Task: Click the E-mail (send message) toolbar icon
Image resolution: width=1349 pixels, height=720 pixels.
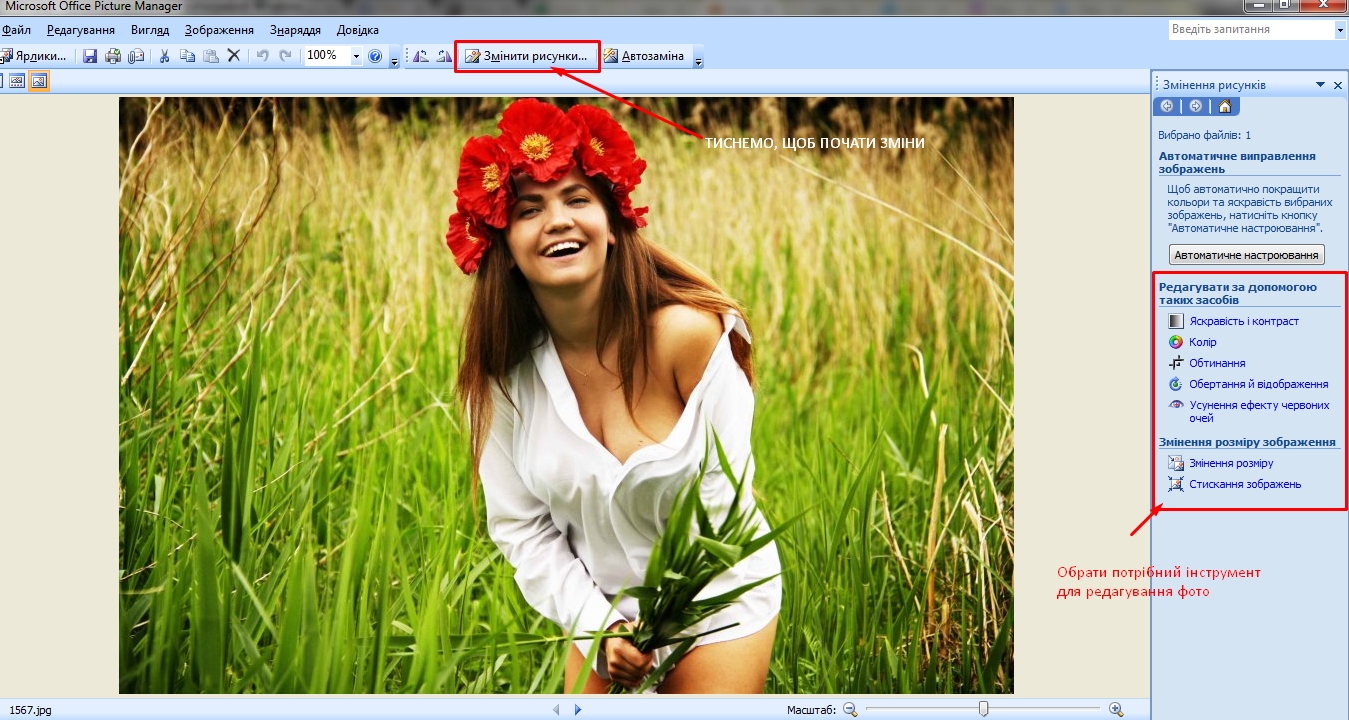Action: click(x=136, y=56)
